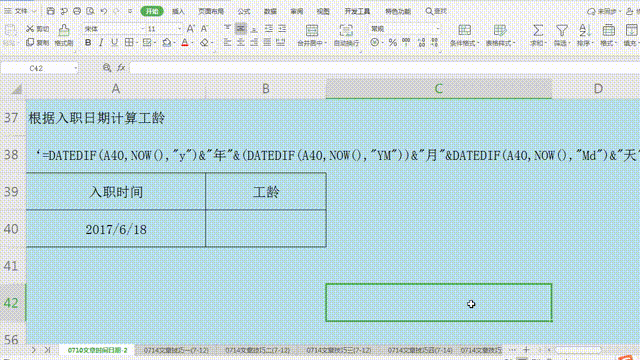Click the Format (格式) icon
Image resolution: width=640 pixels, height=360 pixels.
608,30
